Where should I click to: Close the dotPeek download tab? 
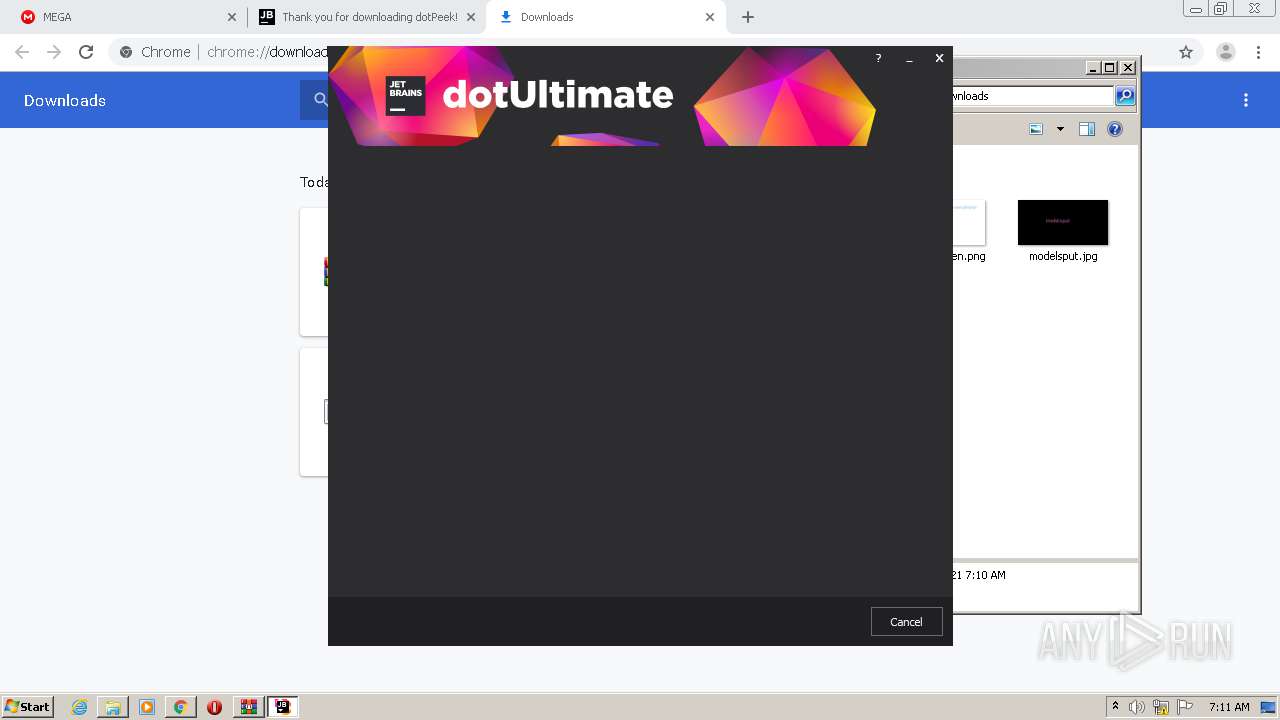click(x=471, y=17)
